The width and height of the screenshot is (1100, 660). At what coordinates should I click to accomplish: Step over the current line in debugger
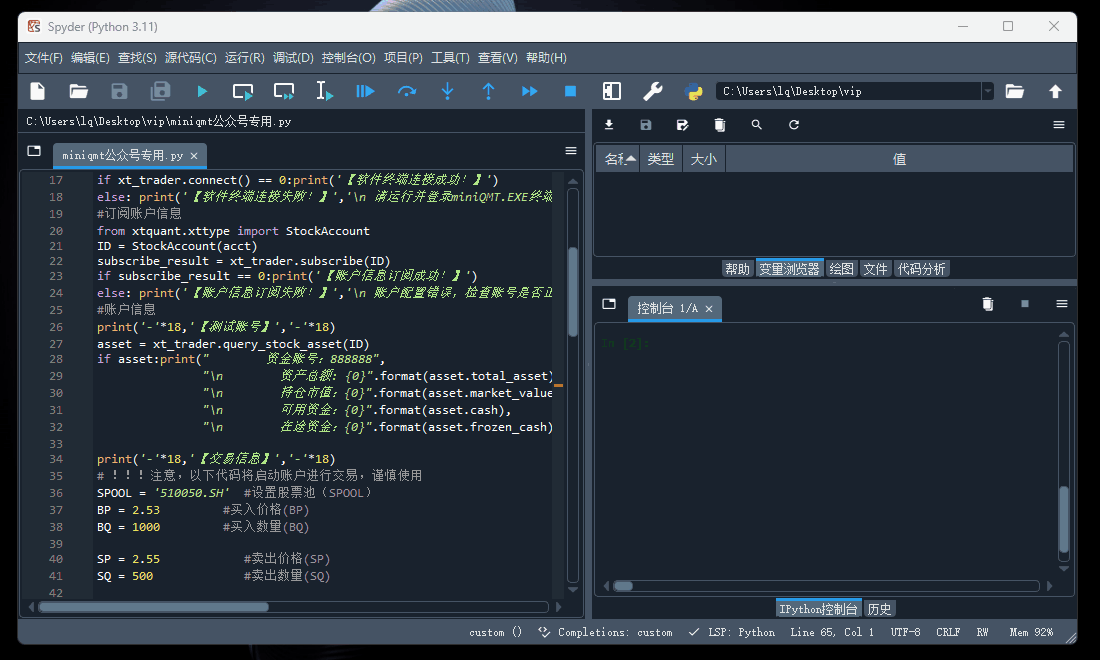tap(407, 91)
